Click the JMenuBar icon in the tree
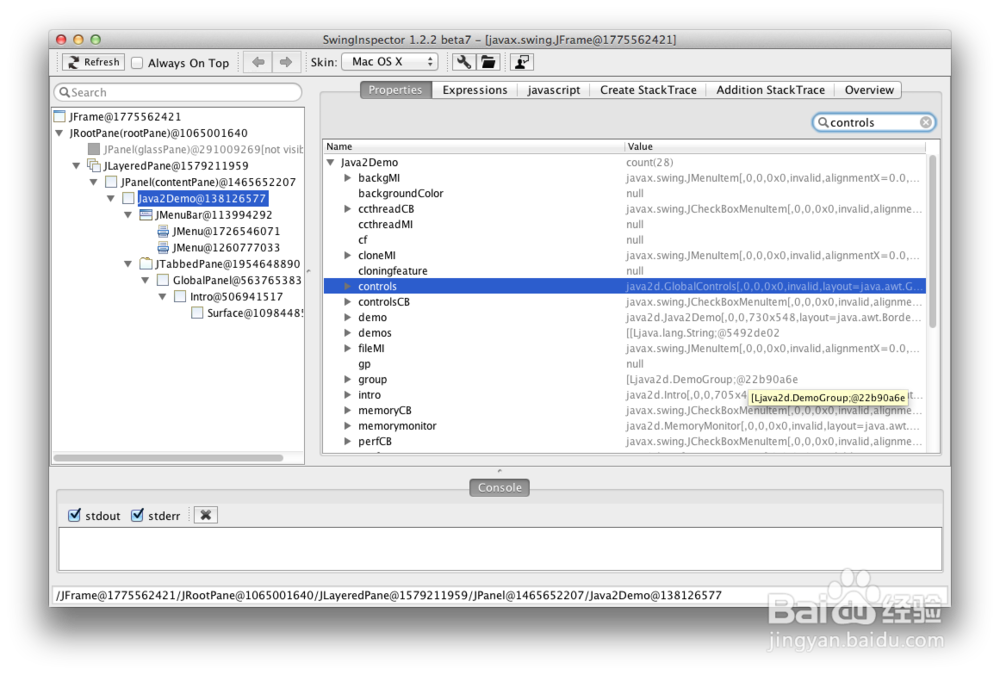Image resolution: width=1000 pixels, height=675 pixels. pyautogui.click(x=145, y=215)
